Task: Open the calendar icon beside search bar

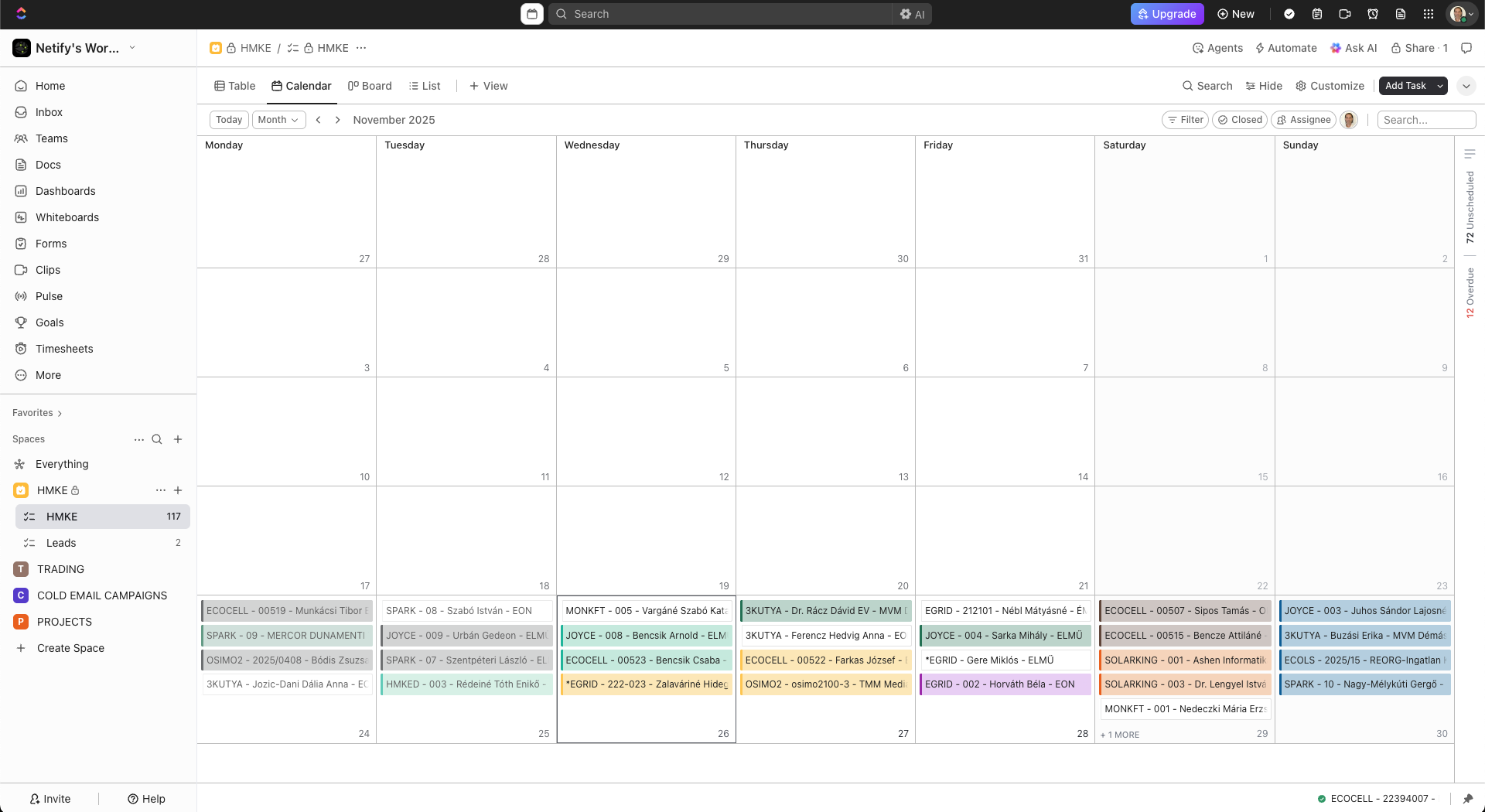Action: 532,14
